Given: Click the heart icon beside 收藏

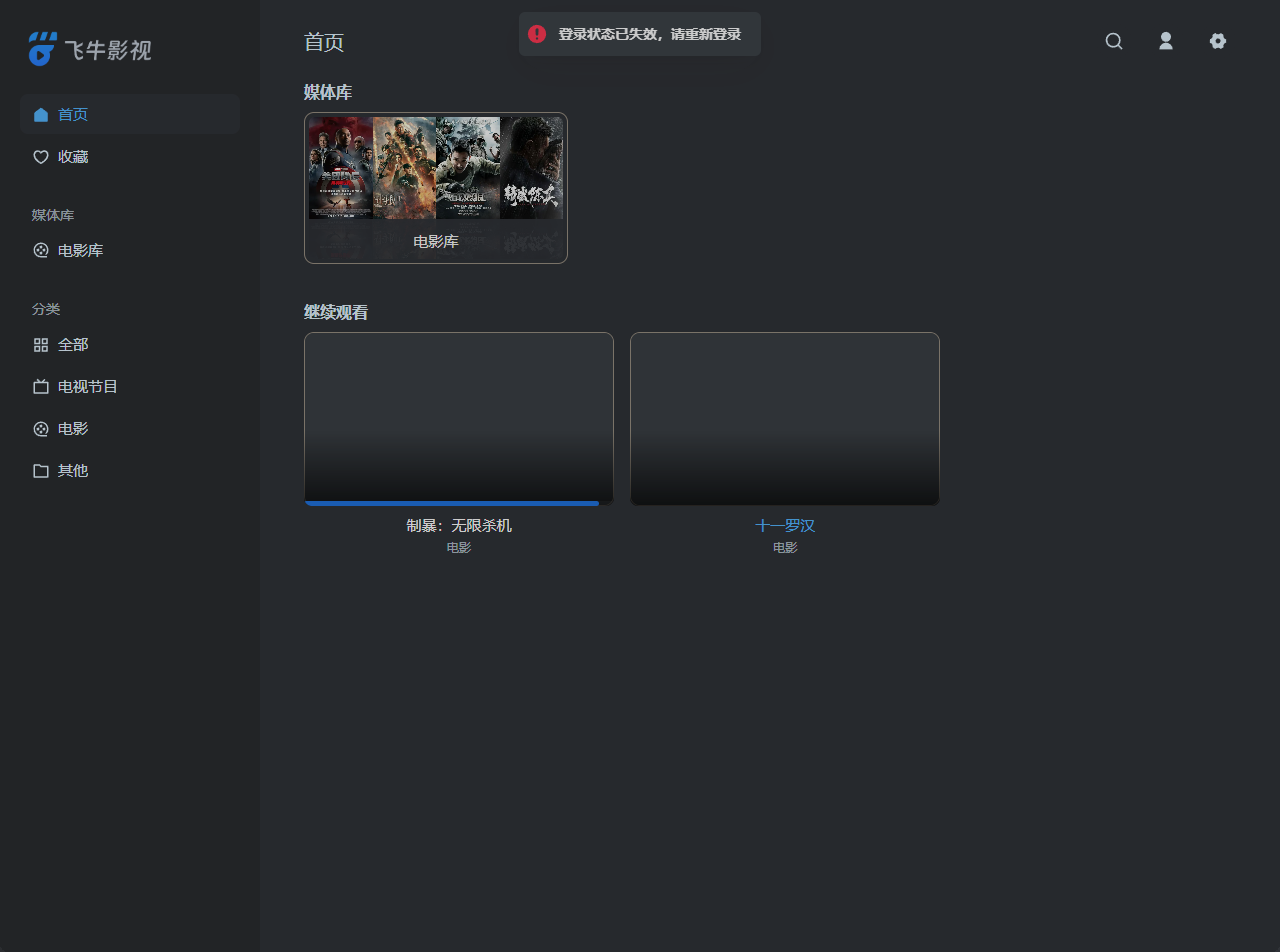Looking at the screenshot, I should click(x=41, y=157).
